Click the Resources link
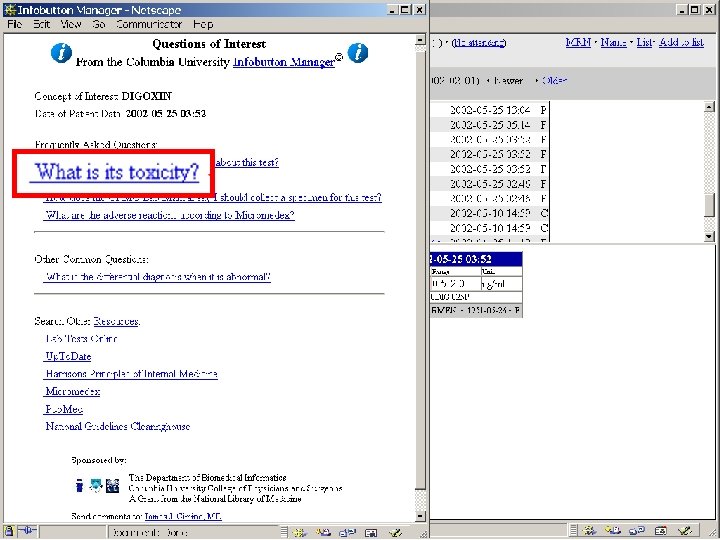Viewport: 720px width, 540px height. coord(116,321)
